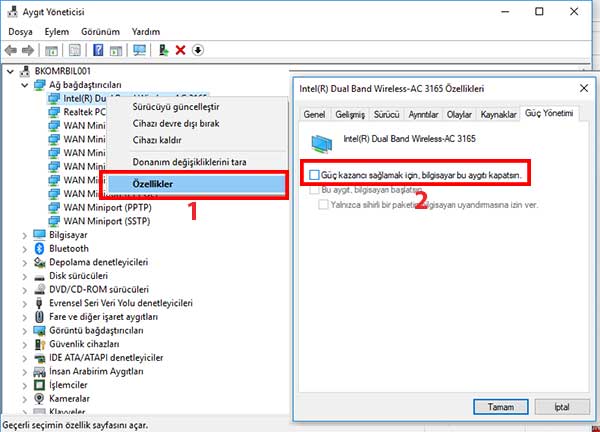Click the DVD/CD-ROM sürücüleri disc icon

coord(39,290)
